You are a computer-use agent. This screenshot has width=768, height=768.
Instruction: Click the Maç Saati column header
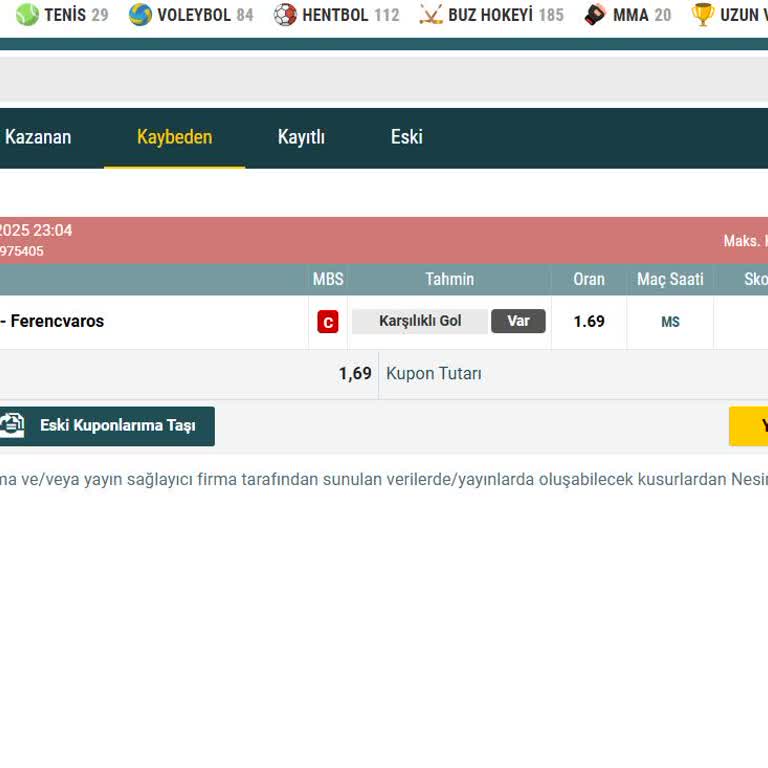click(x=670, y=279)
